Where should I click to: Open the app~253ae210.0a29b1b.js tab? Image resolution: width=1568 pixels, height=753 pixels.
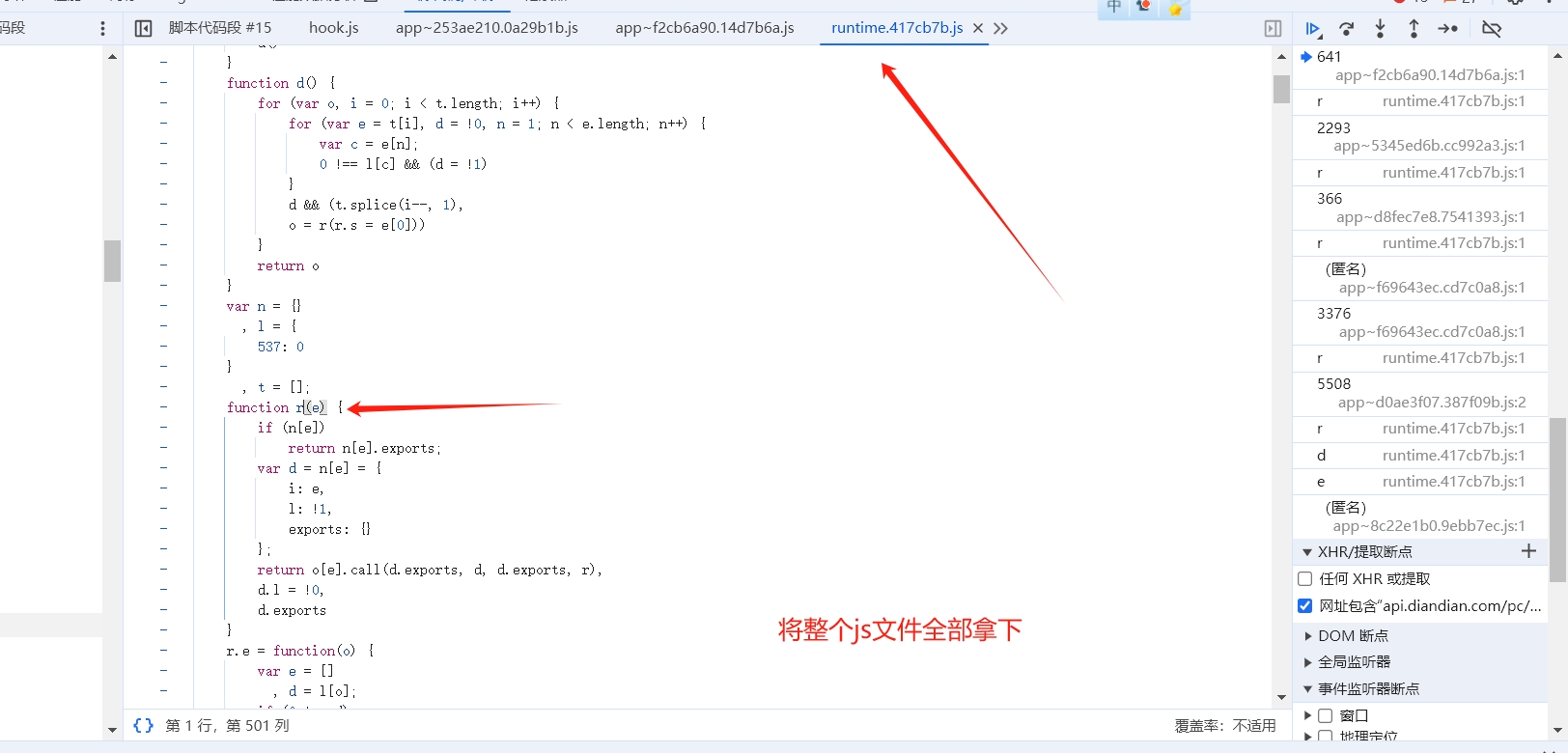point(487,28)
